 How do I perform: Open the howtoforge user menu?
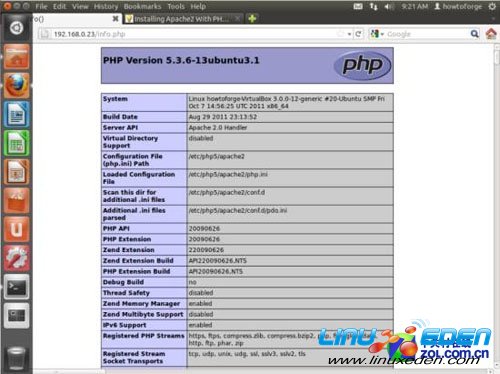[x=458, y=6]
